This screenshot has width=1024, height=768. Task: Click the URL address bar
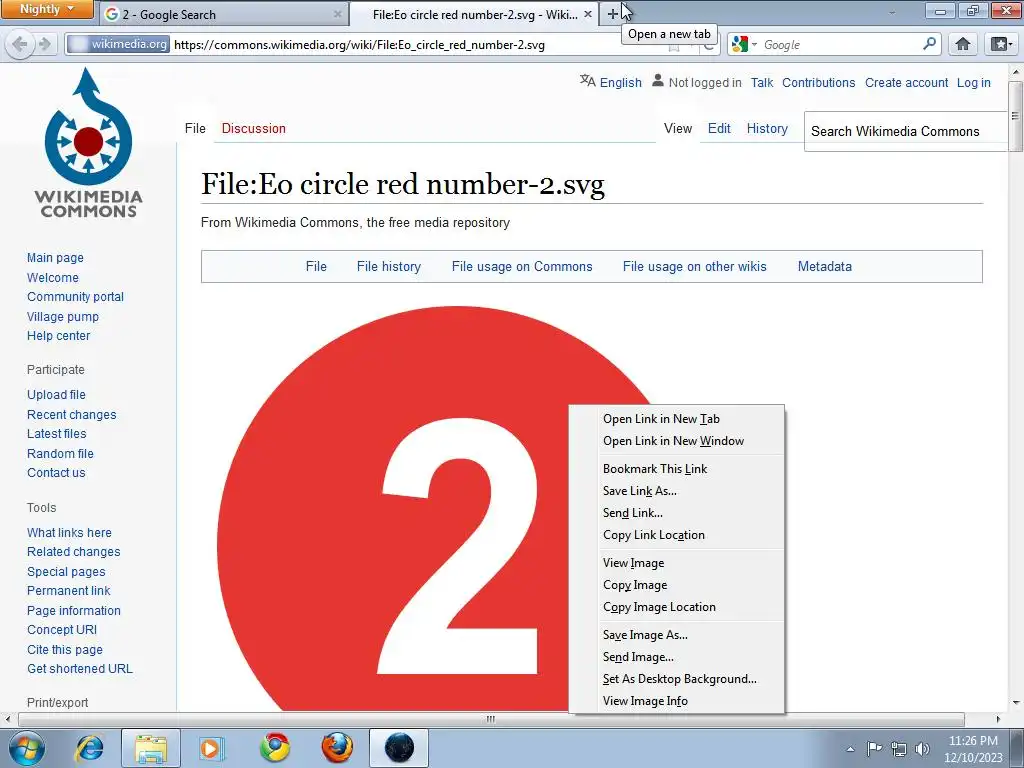click(418, 44)
